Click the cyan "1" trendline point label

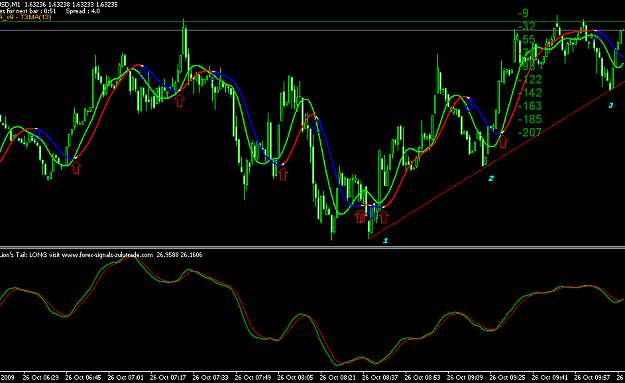[x=385, y=240]
